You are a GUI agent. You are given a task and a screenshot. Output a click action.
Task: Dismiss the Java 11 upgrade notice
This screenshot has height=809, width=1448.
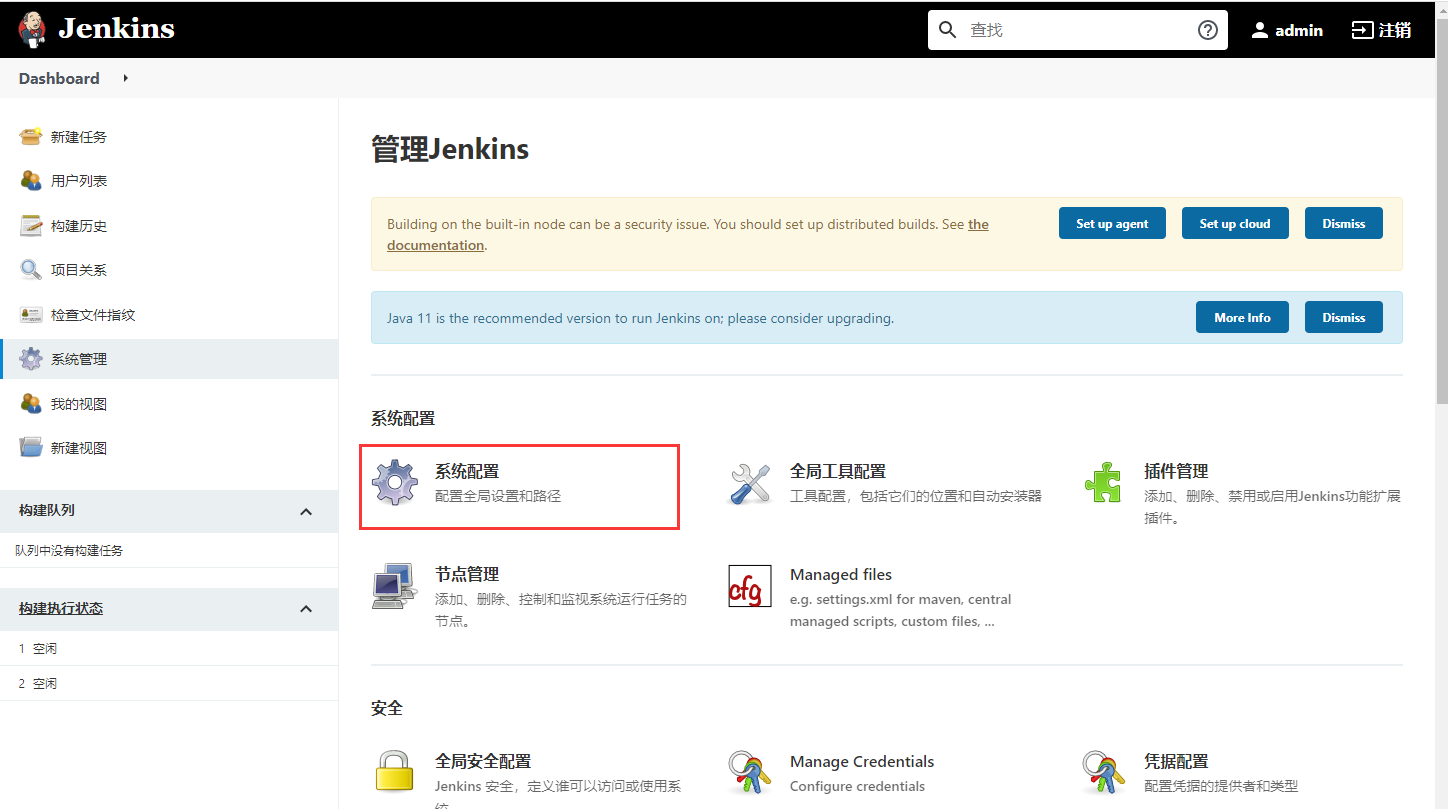[1343, 317]
